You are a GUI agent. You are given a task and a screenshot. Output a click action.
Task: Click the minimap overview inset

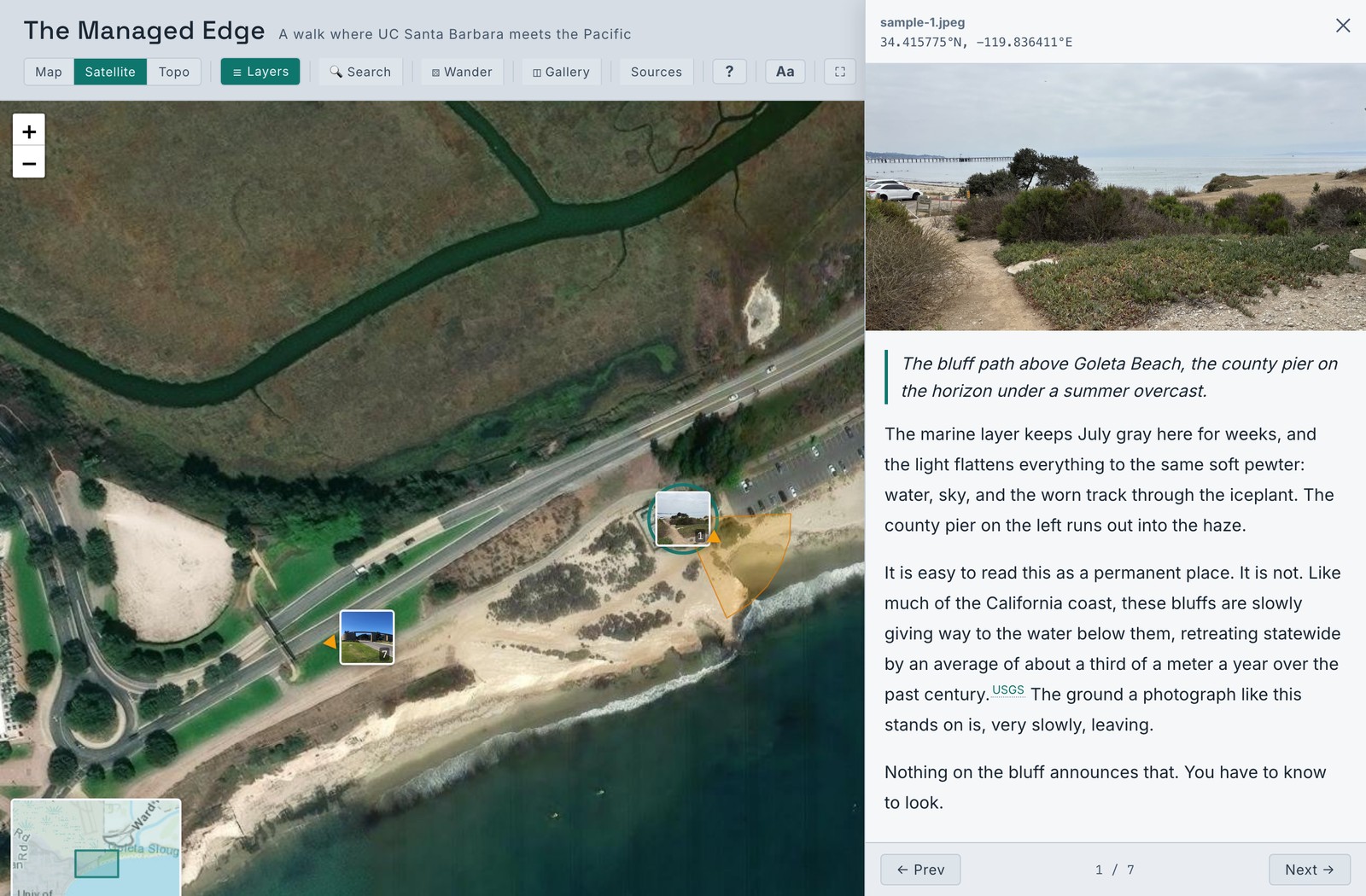point(96,847)
